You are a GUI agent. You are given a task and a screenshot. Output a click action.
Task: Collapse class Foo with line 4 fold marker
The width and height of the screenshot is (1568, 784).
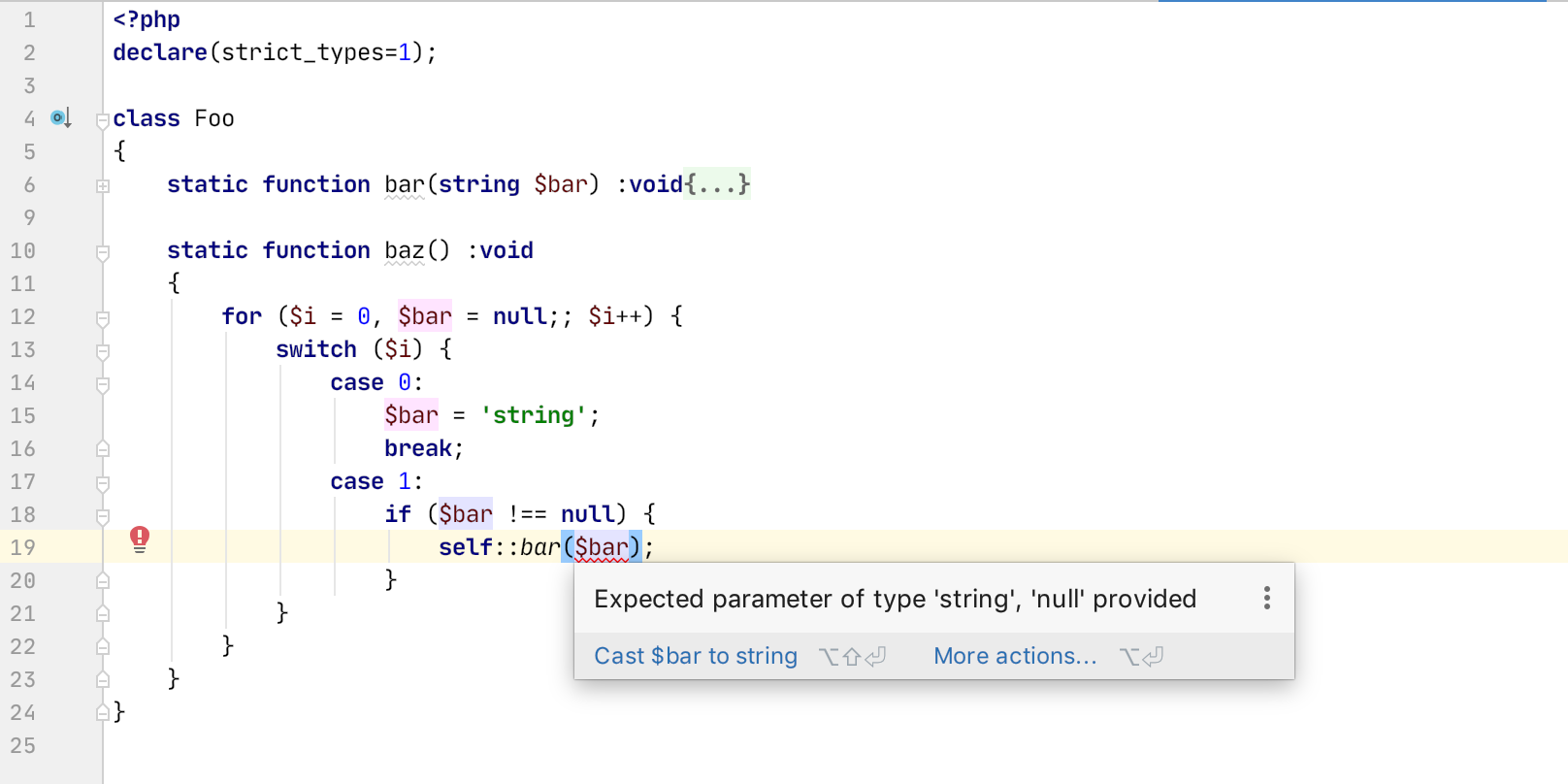pyautogui.click(x=102, y=120)
